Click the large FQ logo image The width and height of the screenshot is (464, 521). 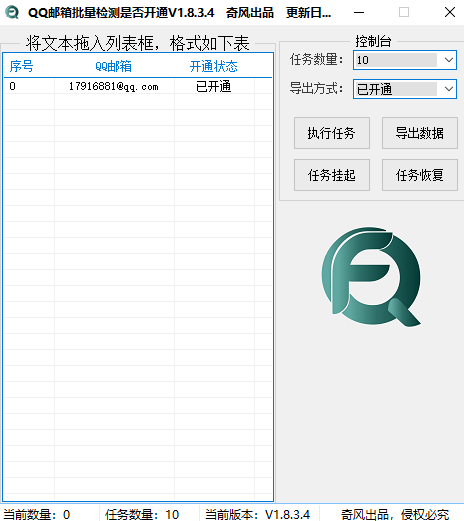(371, 277)
